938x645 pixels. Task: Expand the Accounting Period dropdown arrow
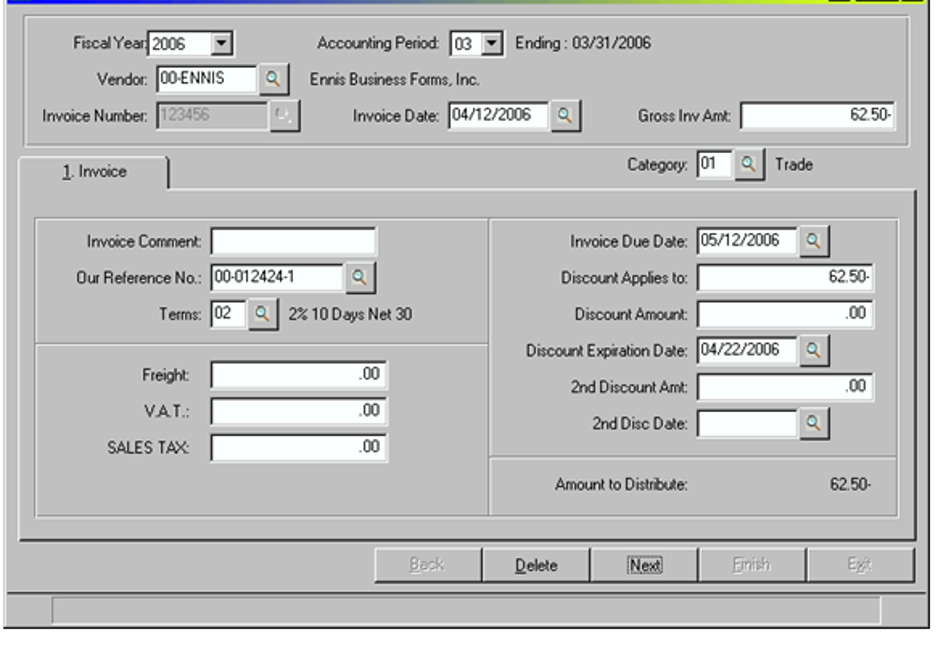(x=492, y=44)
